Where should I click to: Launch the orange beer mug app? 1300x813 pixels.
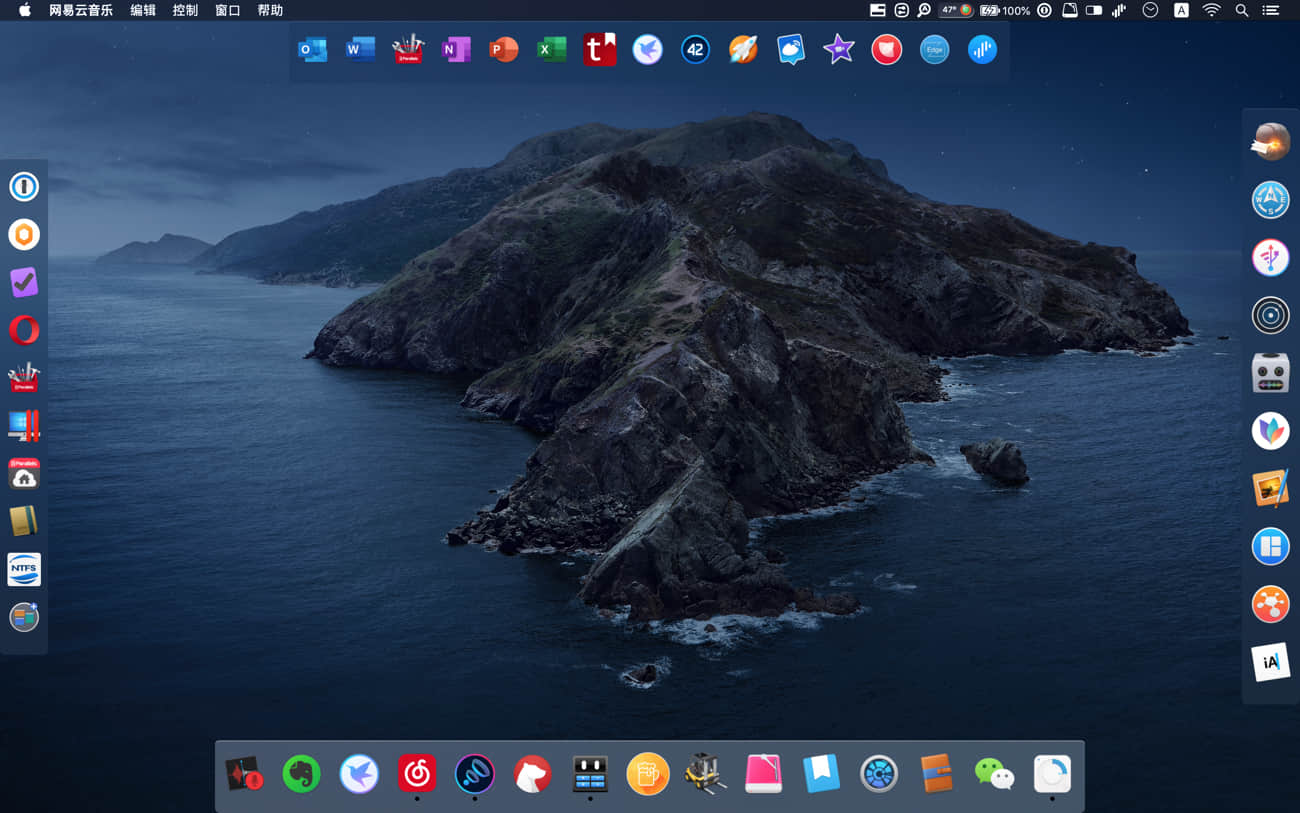coord(647,774)
